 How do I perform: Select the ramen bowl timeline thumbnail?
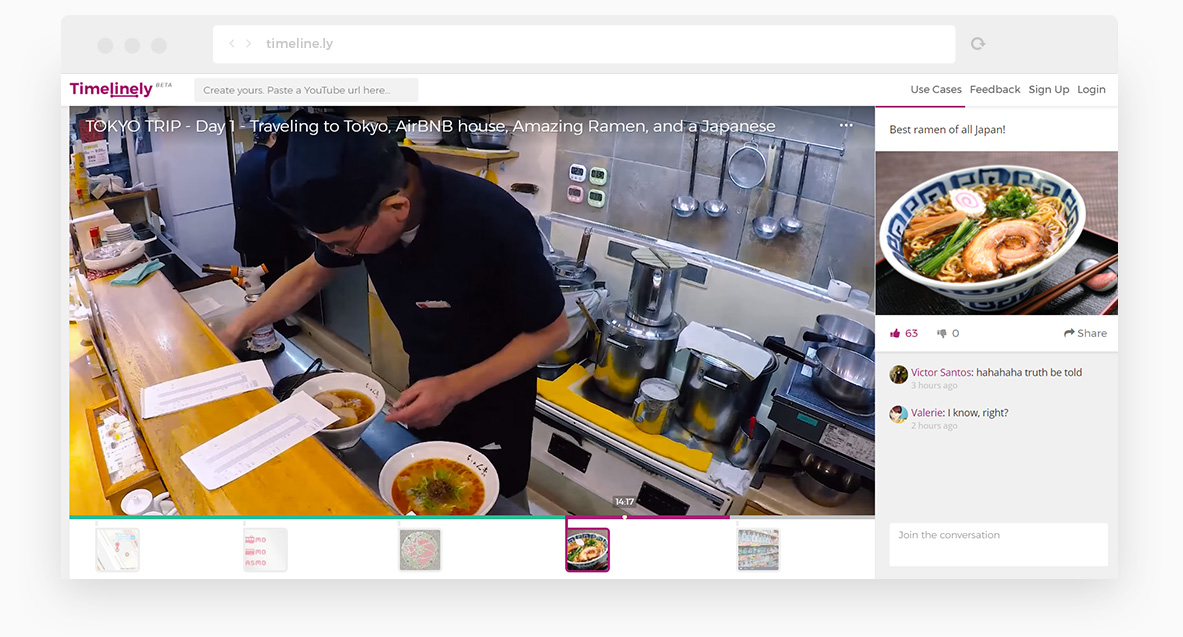pyautogui.click(x=587, y=550)
